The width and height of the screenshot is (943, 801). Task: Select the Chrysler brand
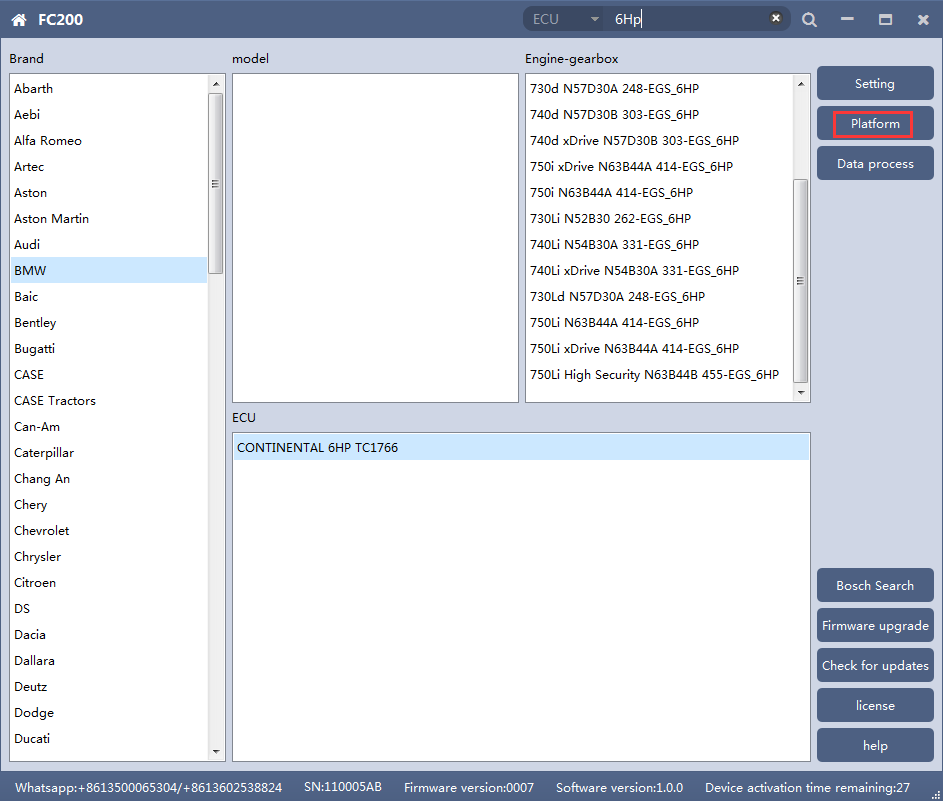pos(109,556)
